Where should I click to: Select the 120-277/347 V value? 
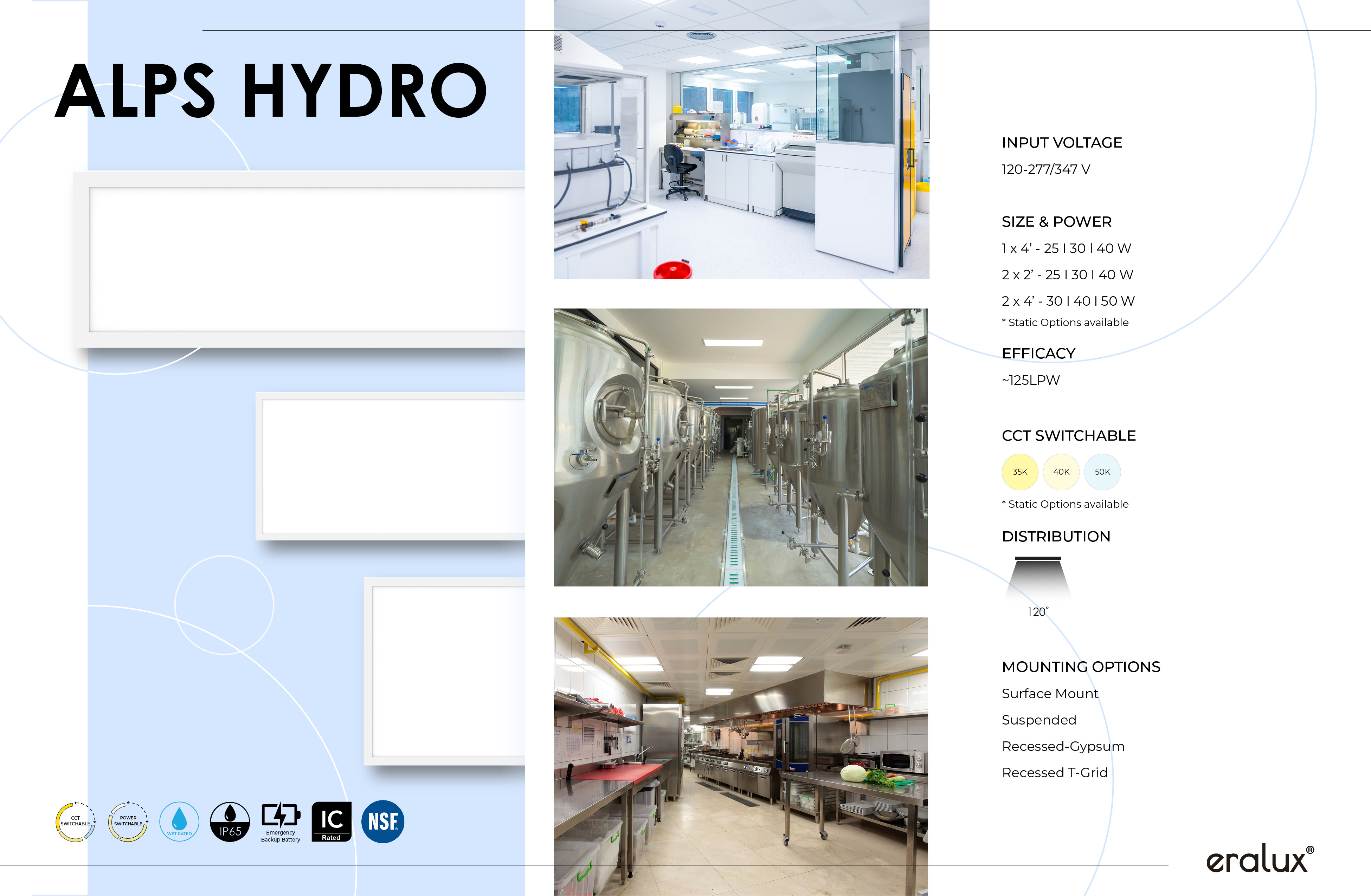[1045, 169]
